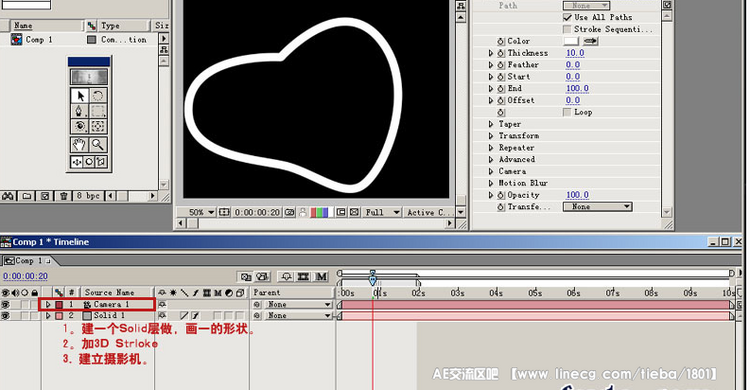Click the Thickness stopwatch icon
Image resolution: width=750 pixels, height=390 pixels.
pos(501,53)
